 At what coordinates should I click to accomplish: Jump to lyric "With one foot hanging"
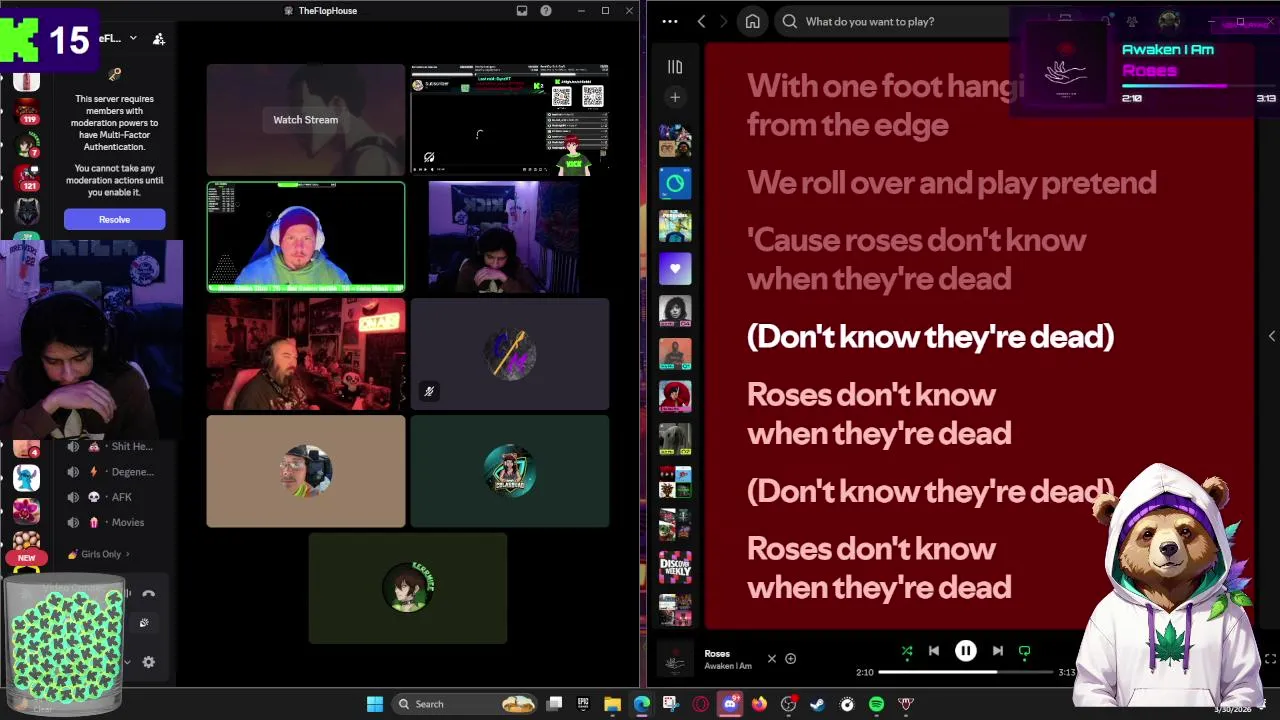click(x=886, y=105)
